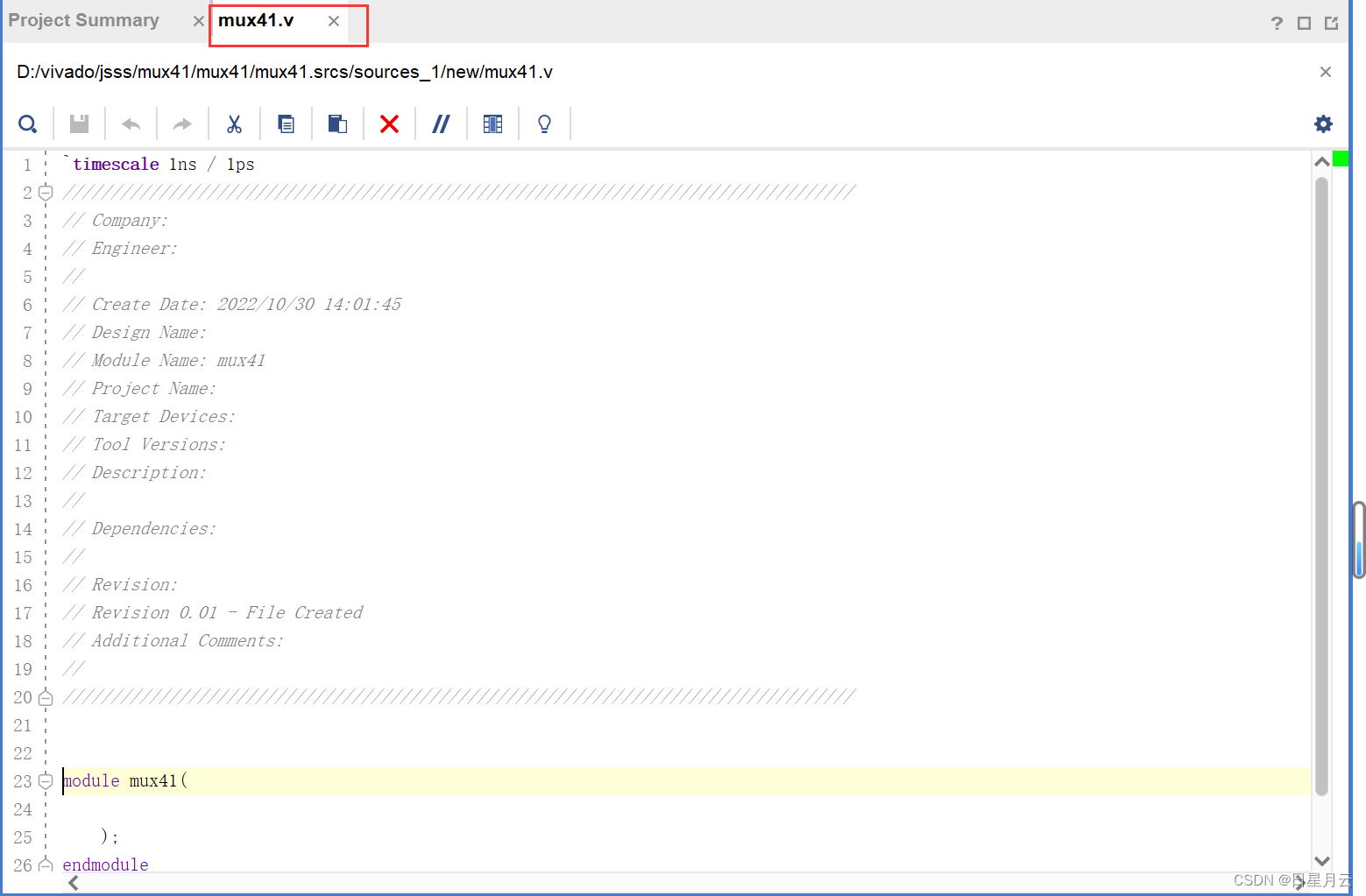Open the search tool in editor toolbar
The width and height of the screenshot is (1366, 896).
[27, 123]
